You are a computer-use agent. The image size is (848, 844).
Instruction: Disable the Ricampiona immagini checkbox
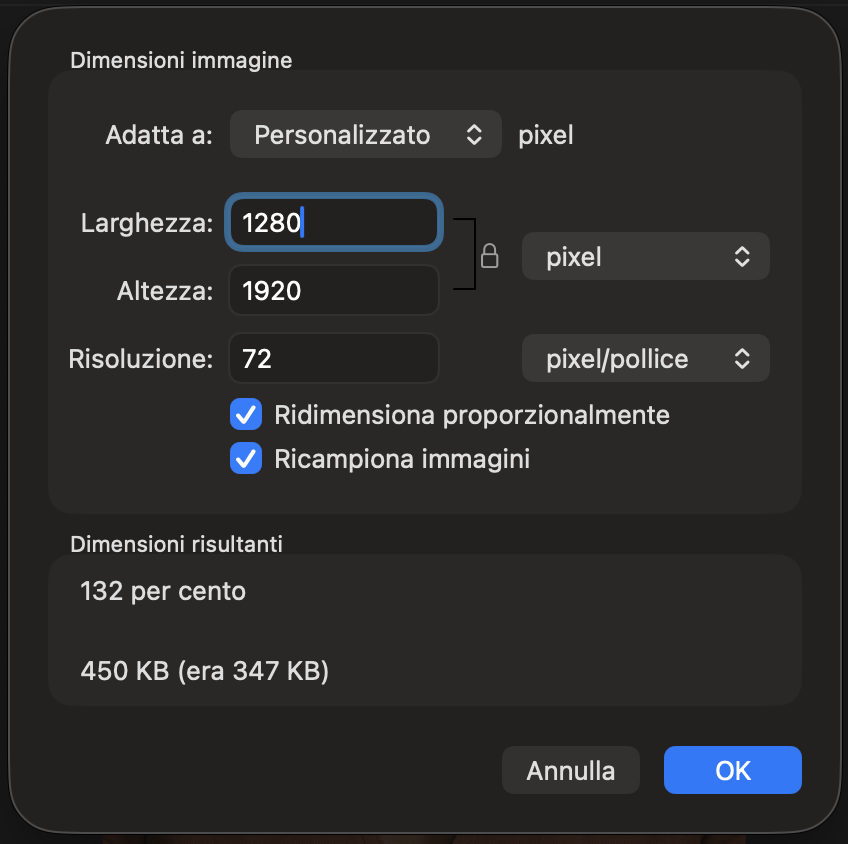coord(246,459)
